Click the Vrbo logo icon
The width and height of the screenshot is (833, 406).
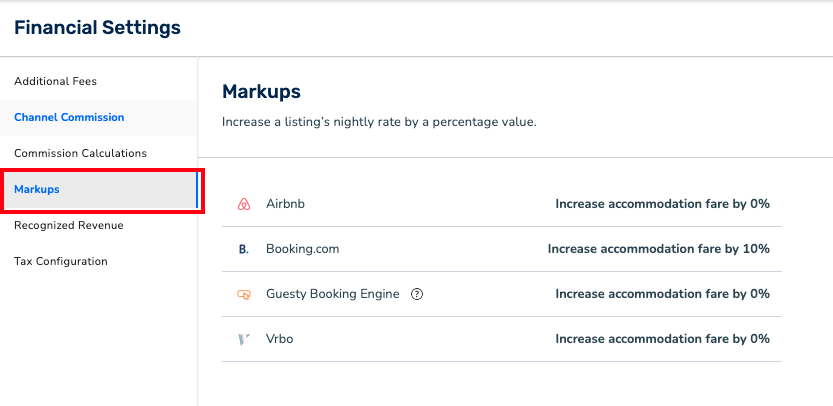tap(243, 339)
